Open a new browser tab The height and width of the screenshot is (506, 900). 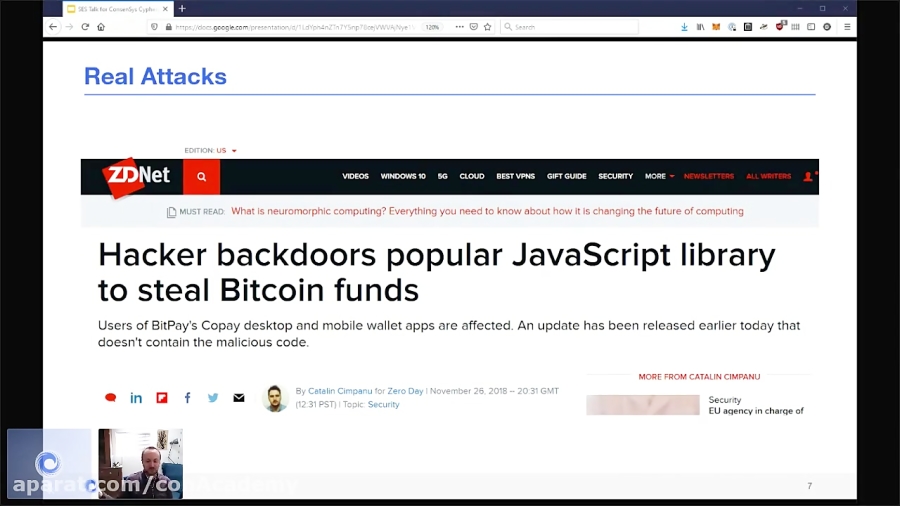(x=182, y=9)
